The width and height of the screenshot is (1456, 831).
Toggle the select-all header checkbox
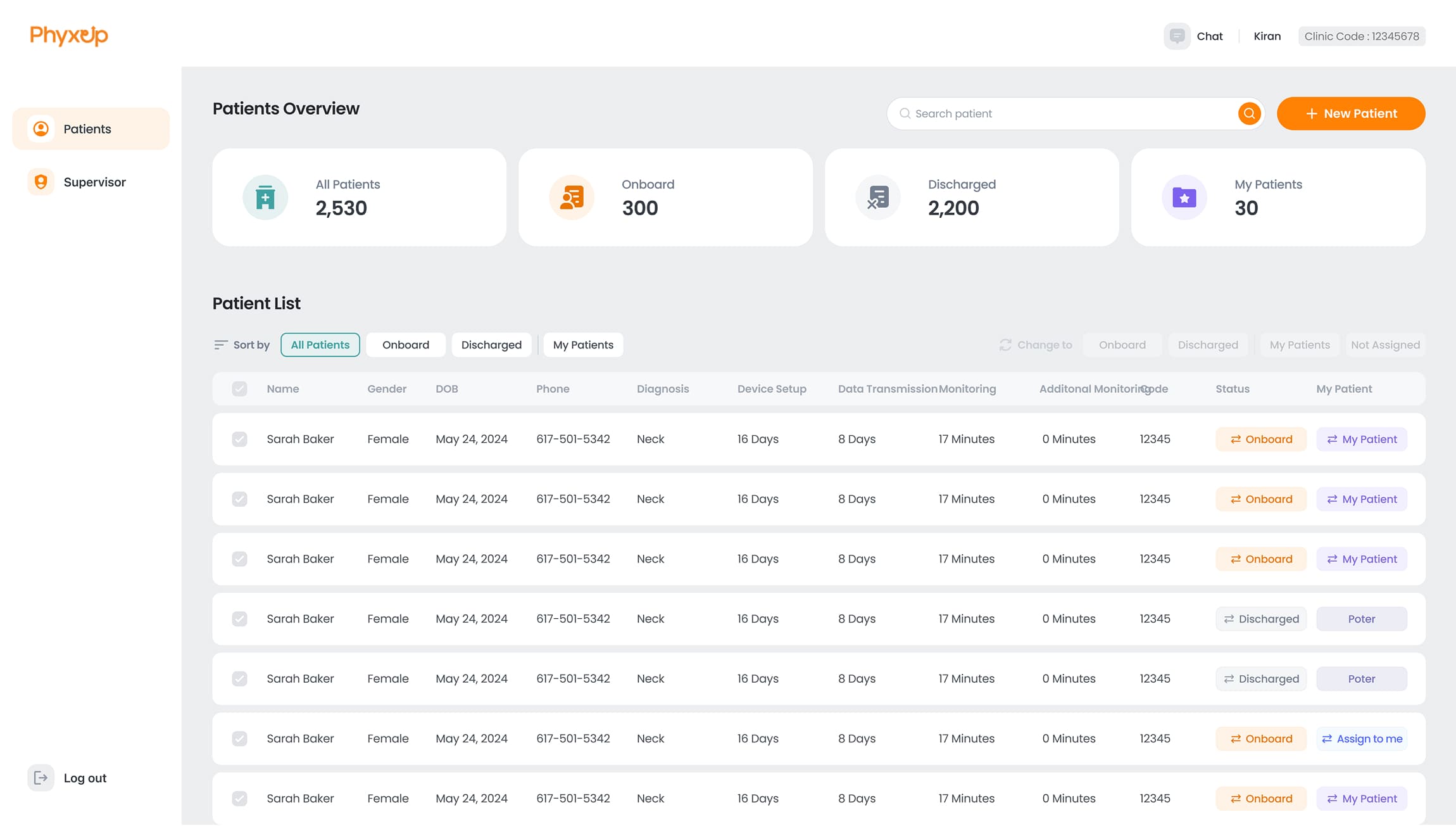(239, 389)
